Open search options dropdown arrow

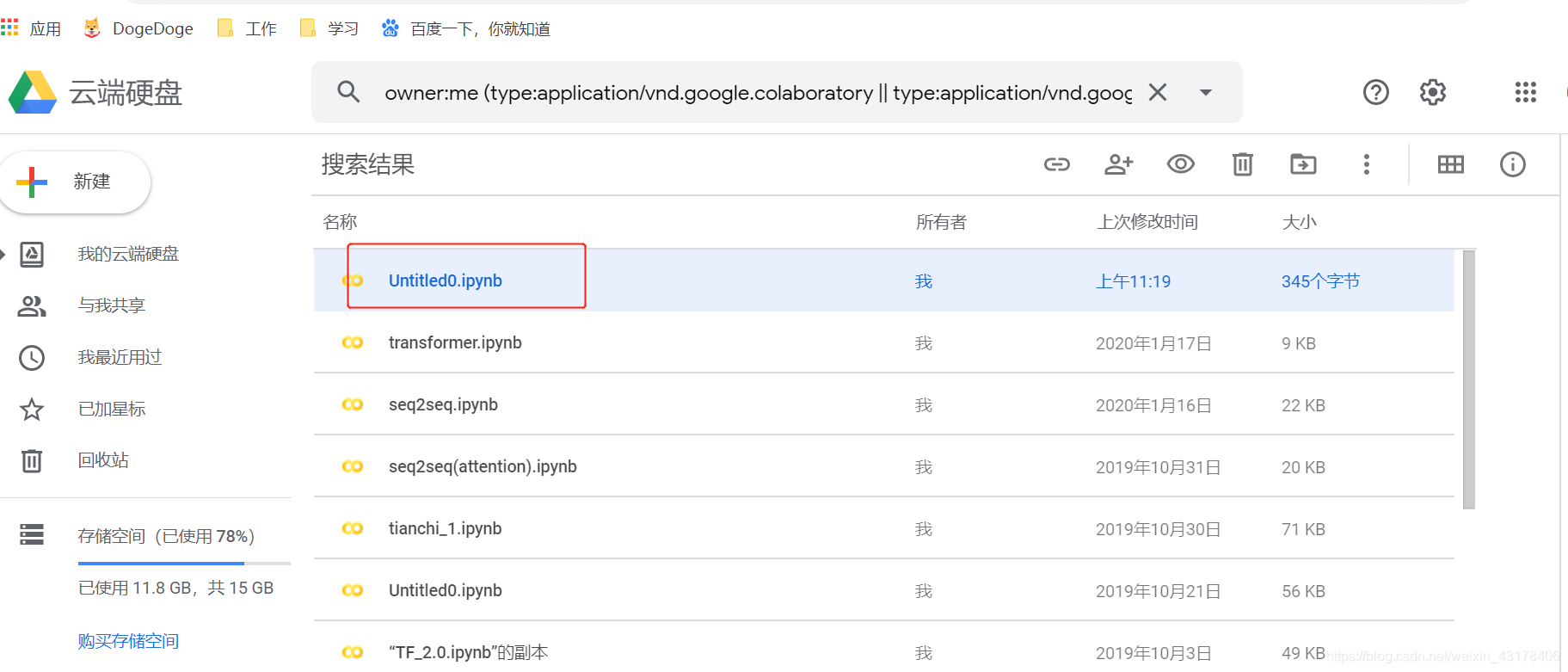(1206, 92)
